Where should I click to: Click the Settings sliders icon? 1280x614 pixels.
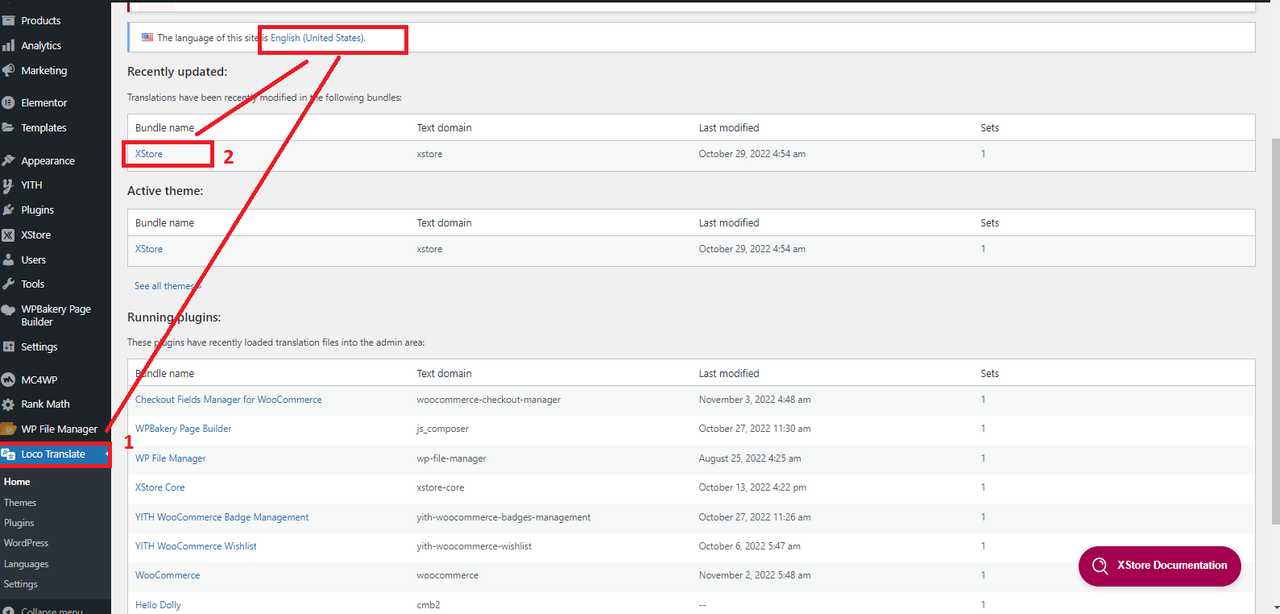point(9,347)
